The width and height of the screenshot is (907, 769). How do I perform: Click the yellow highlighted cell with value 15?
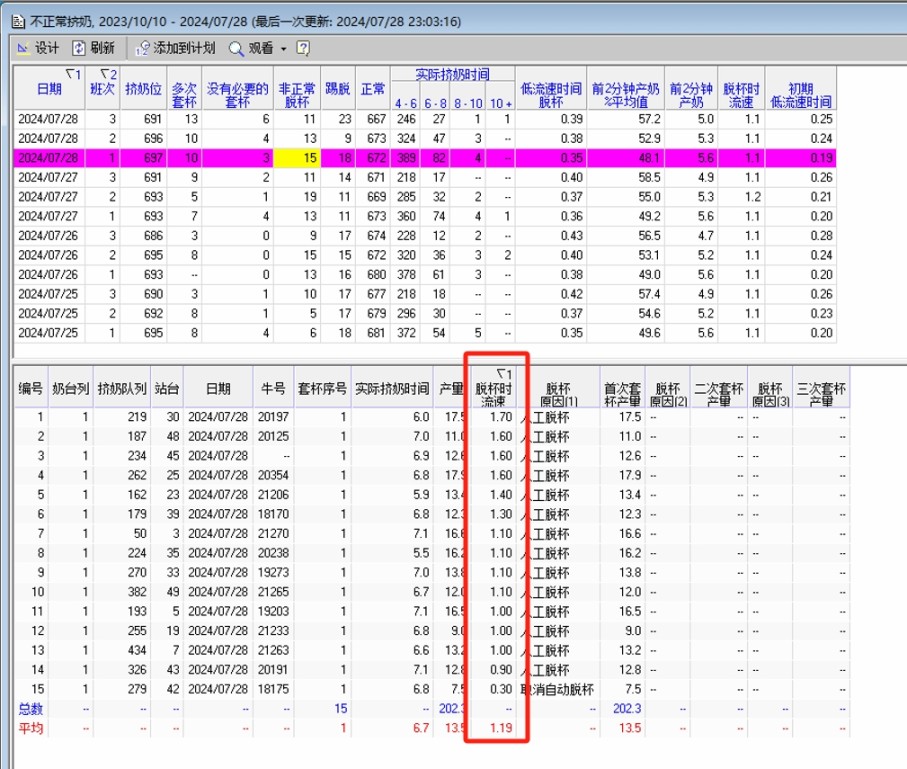(297, 157)
